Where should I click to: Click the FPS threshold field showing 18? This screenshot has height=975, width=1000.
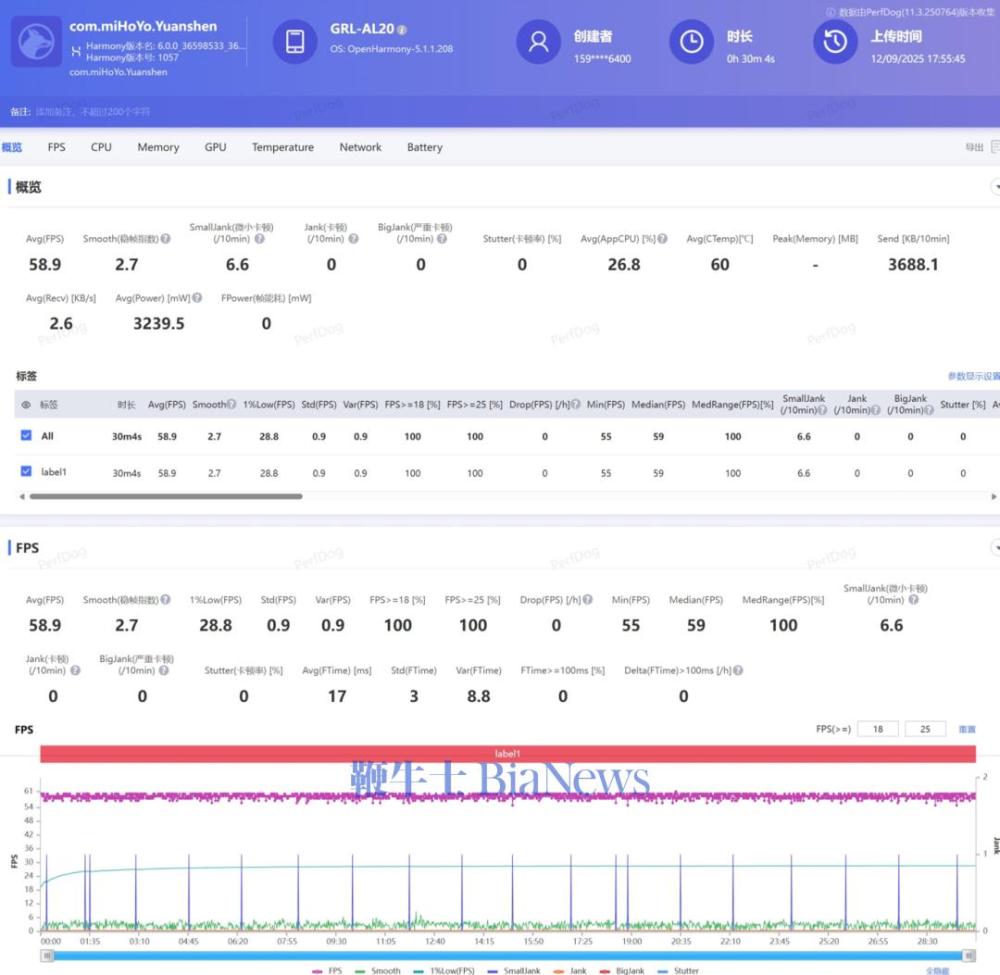[878, 729]
